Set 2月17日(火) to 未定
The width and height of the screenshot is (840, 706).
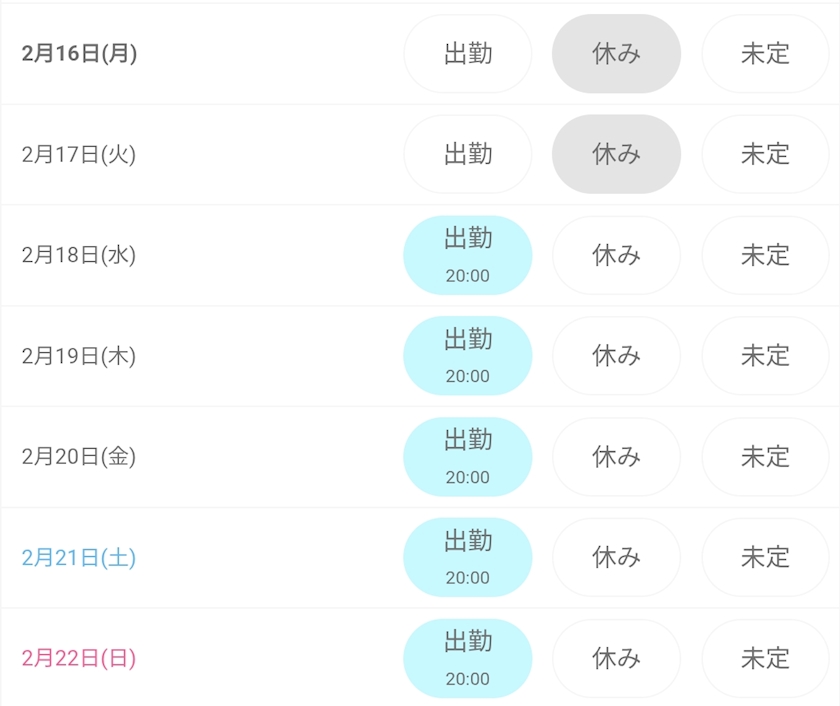point(765,154)
